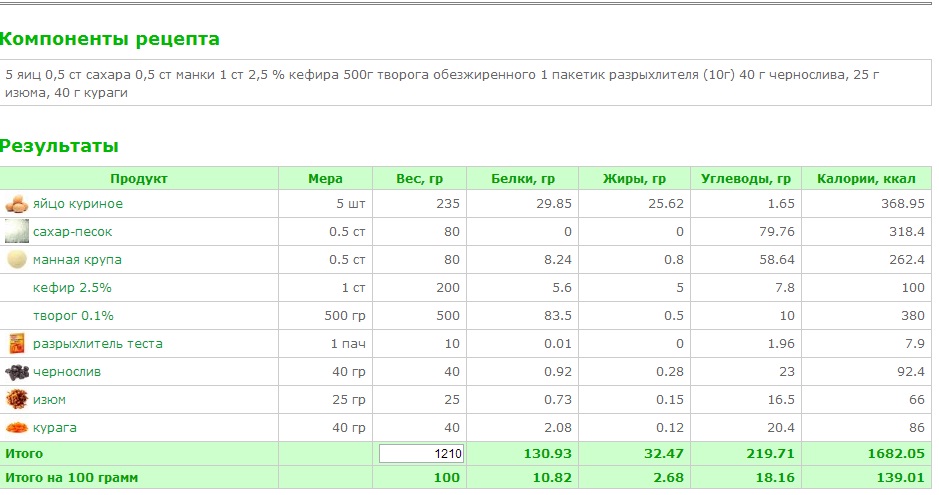Select the semolina calories value 262.4
This screenshot has width=939, height=495.
coord(907,260)
